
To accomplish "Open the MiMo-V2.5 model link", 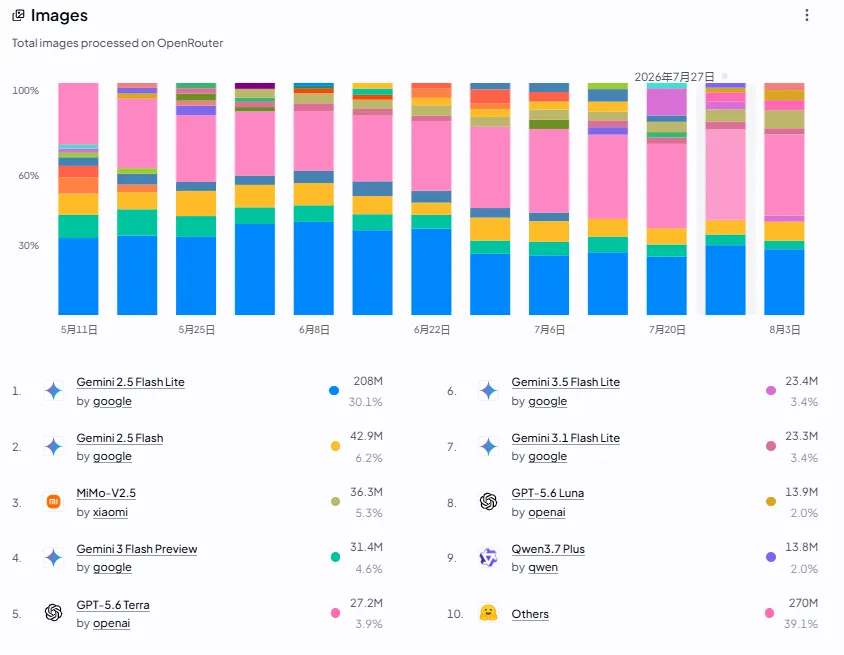I will tap(106, 493).
